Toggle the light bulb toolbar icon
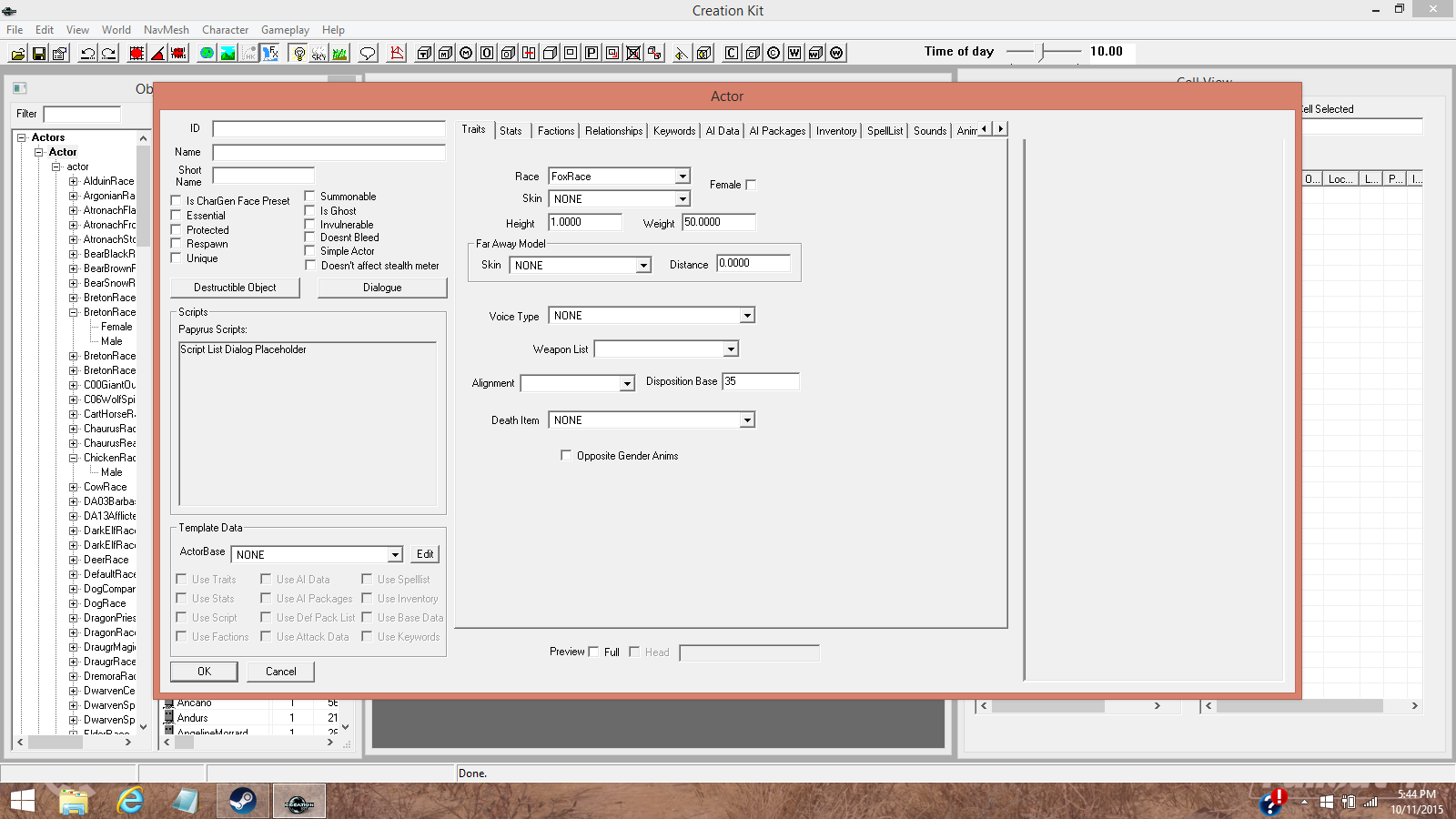Viewport: 1456px width, 819px height. click(298, 53)
